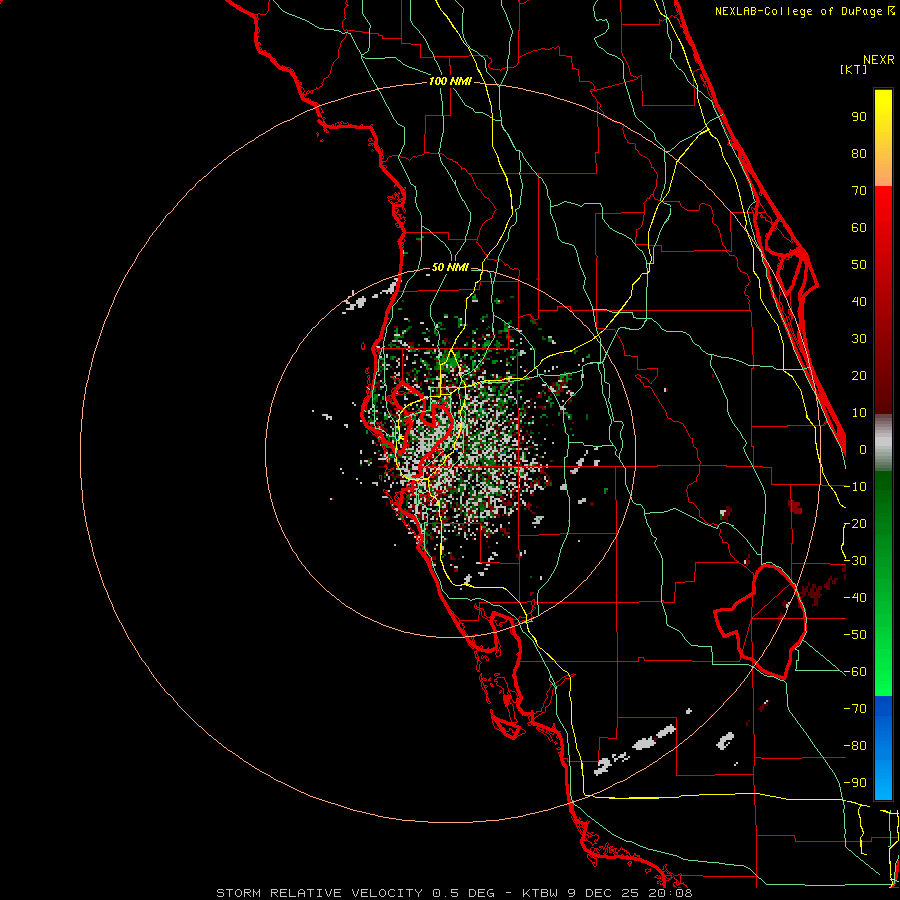Click the Lake Okeechobee thick red outline
This screenshot has width=900, height=900.
761,622
